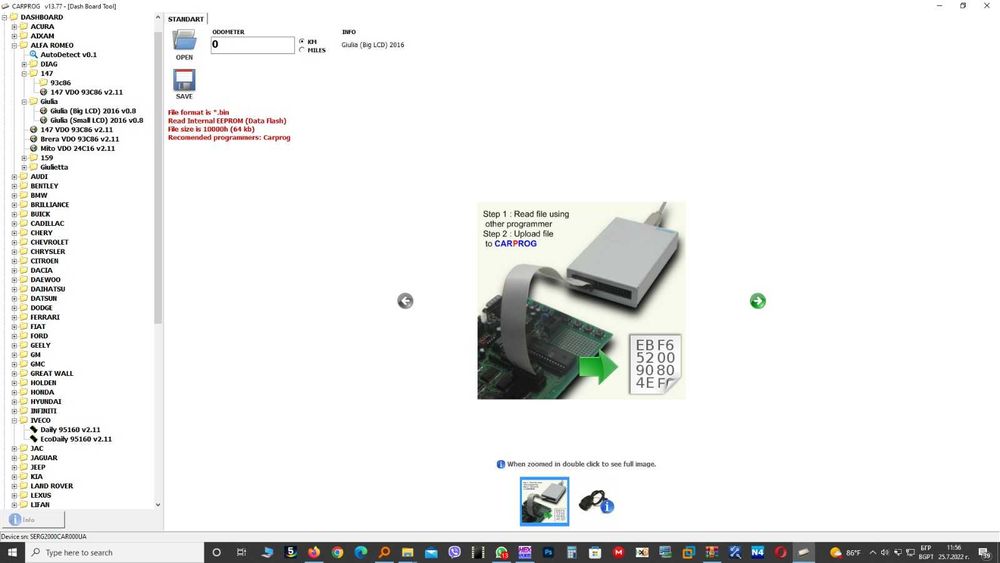1000x563 pixels.
Task: Go to next image with green arrow
Action: click(x=758, y=301)
